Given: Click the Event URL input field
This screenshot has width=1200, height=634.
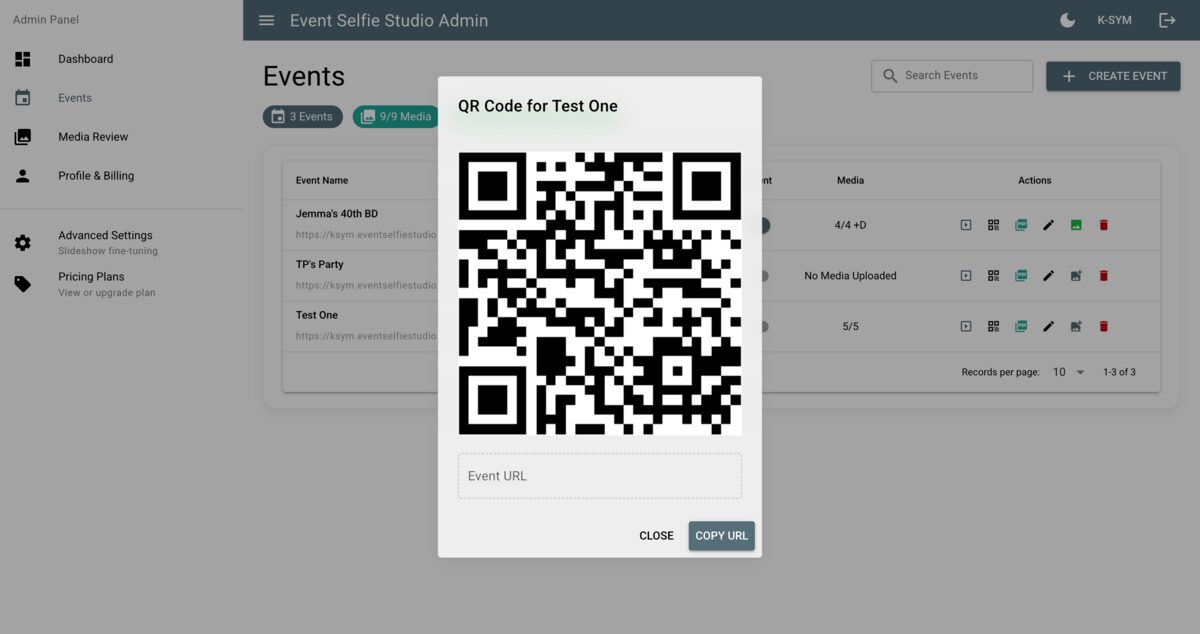Looking at the screenshot, I should point(599,476).
